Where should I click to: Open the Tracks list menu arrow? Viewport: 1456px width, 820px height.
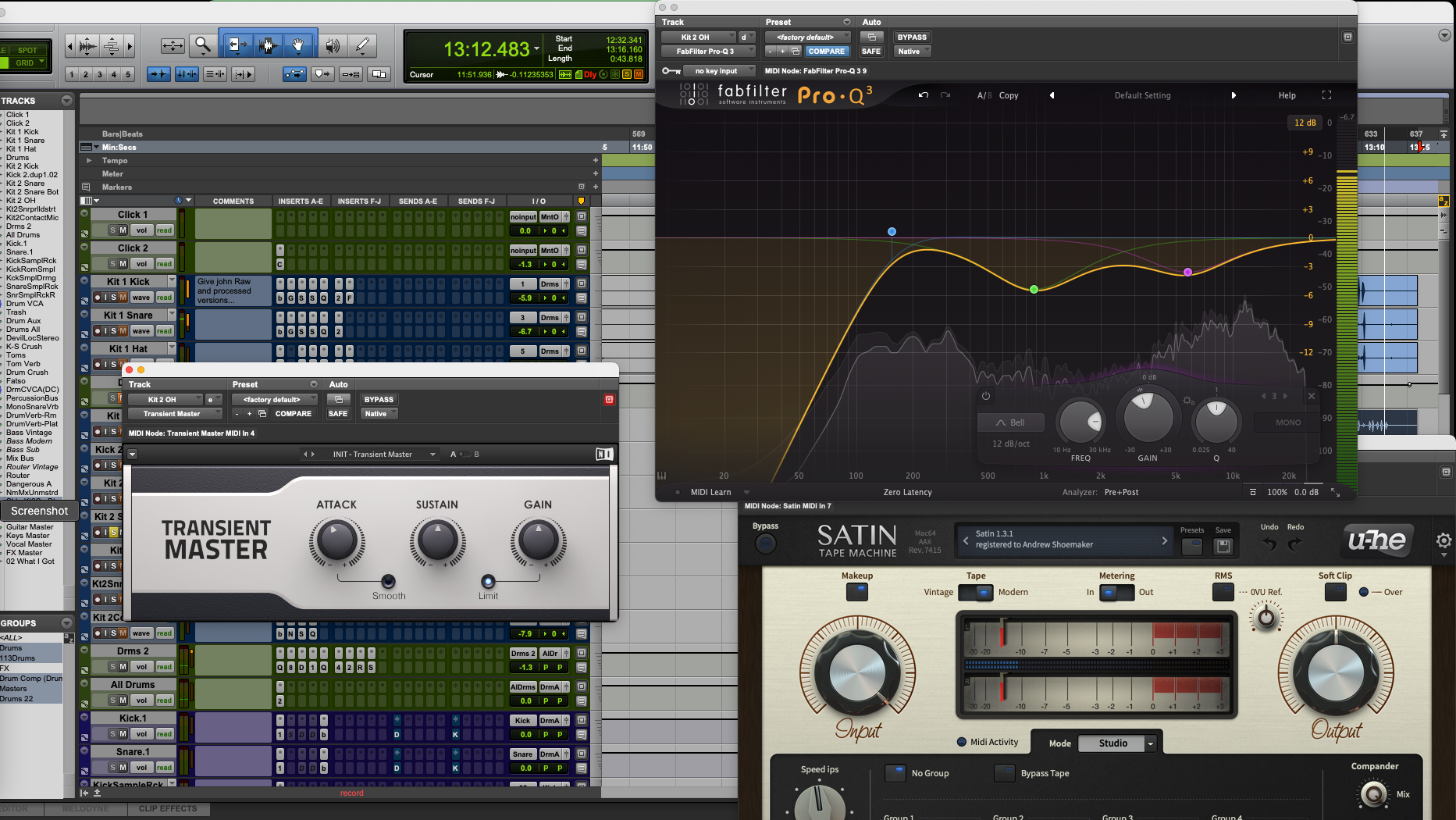[x=66, y=101]
